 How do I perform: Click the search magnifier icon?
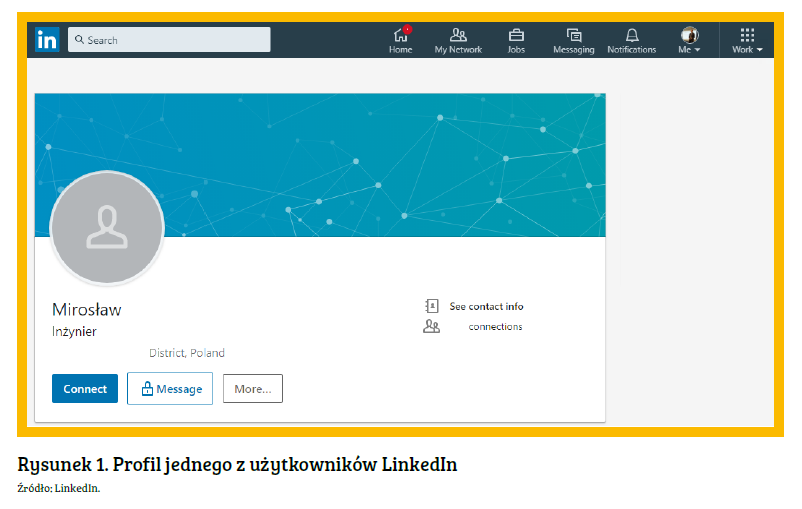coord(79,39)
